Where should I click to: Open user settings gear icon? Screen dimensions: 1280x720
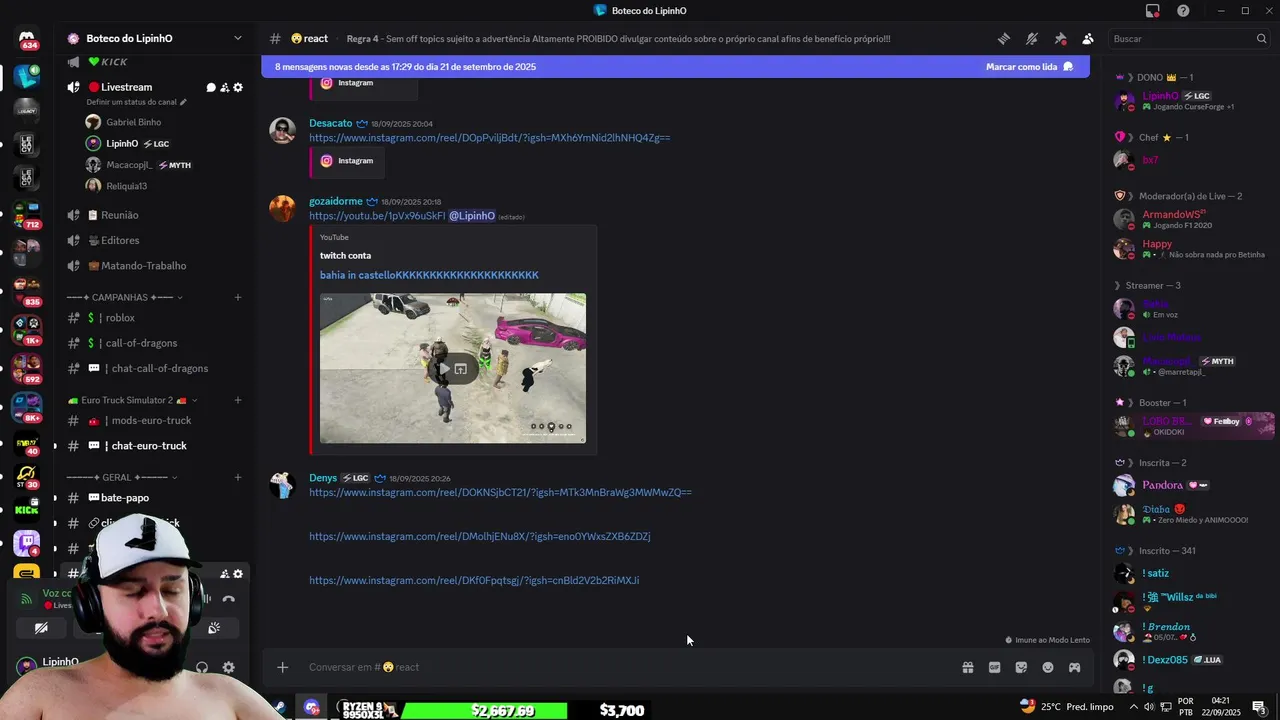click(229, 667)
